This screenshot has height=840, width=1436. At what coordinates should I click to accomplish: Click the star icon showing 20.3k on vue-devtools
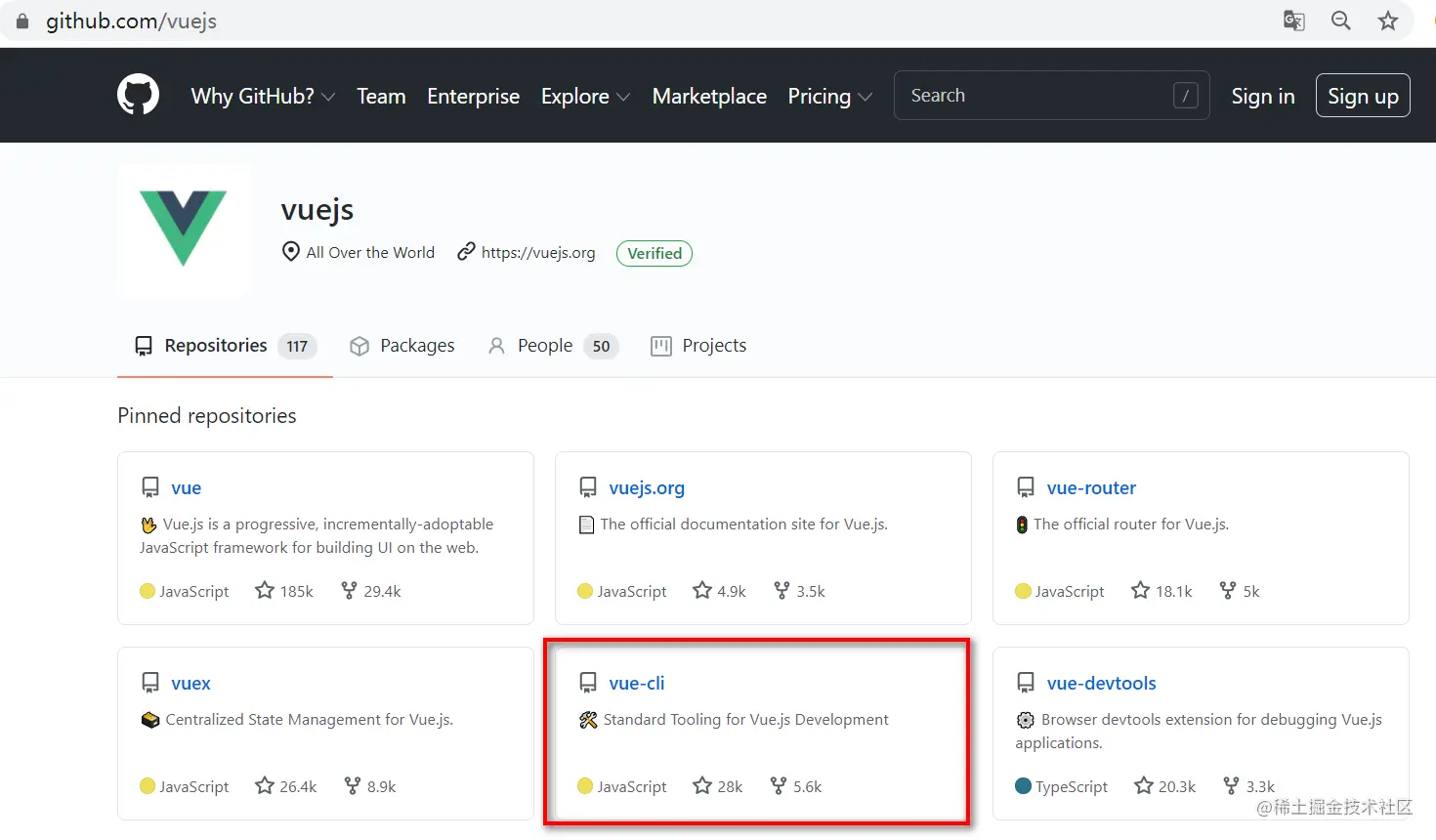click(1144, 785)
